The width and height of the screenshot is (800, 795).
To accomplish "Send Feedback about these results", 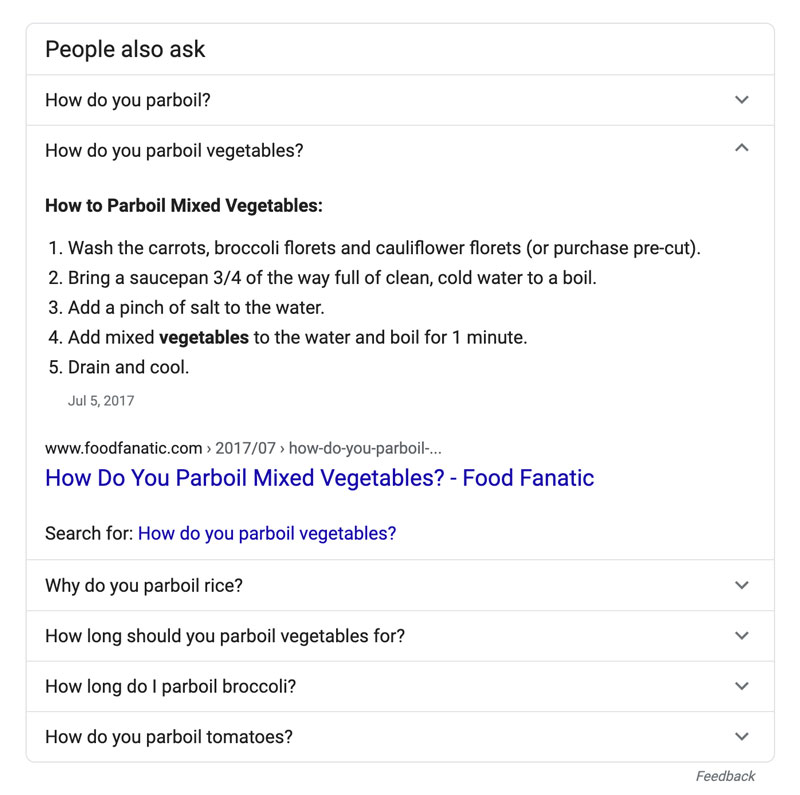I will (727, 775).
